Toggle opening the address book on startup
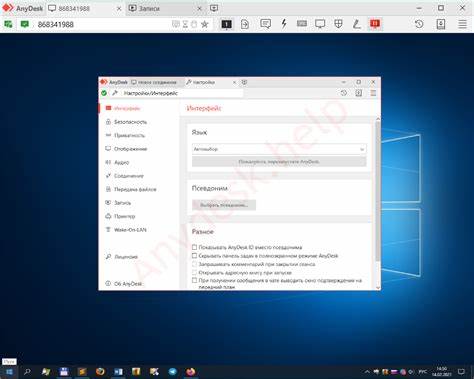Image resolution: width=474 pixels, height=379 pixels. coord(194,272)
